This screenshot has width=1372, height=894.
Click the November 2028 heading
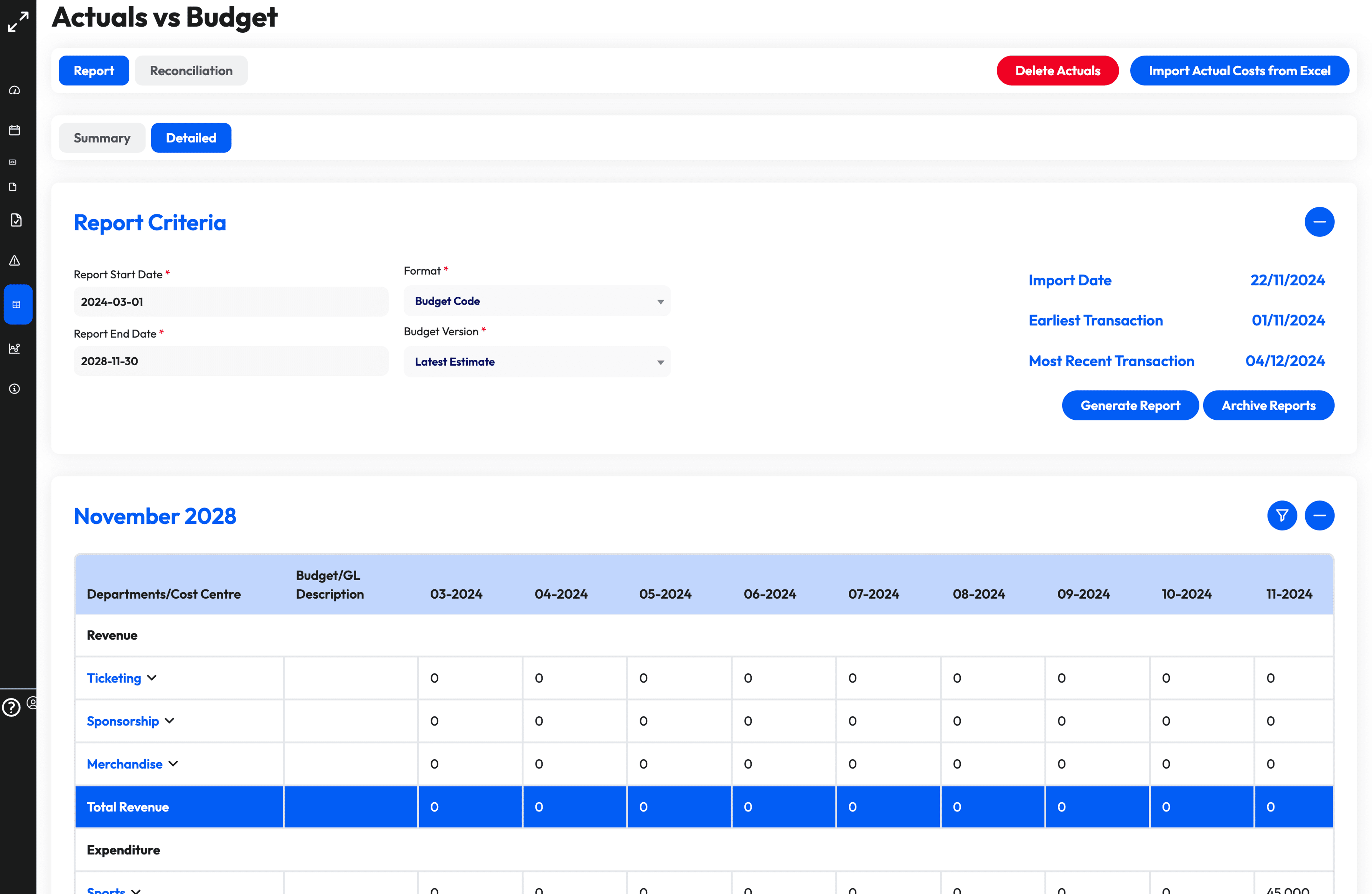pyautogui.click(x=155, y=516)
